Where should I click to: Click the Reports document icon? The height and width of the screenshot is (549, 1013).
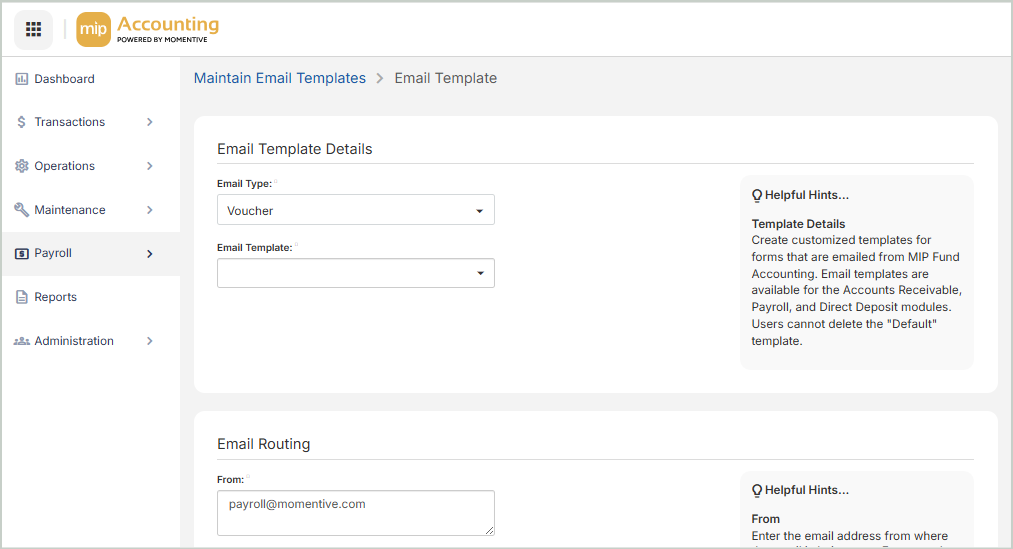pyautogui.click(x=22, y=297)
